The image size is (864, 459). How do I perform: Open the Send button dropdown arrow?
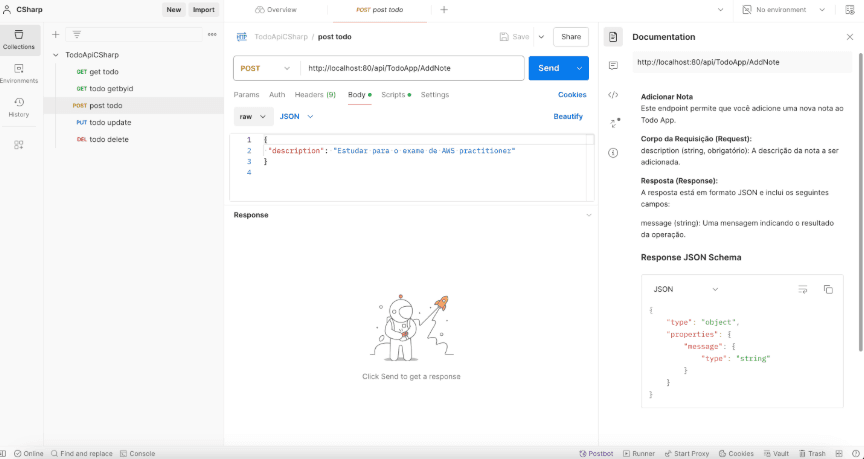(x=579, y=68)
